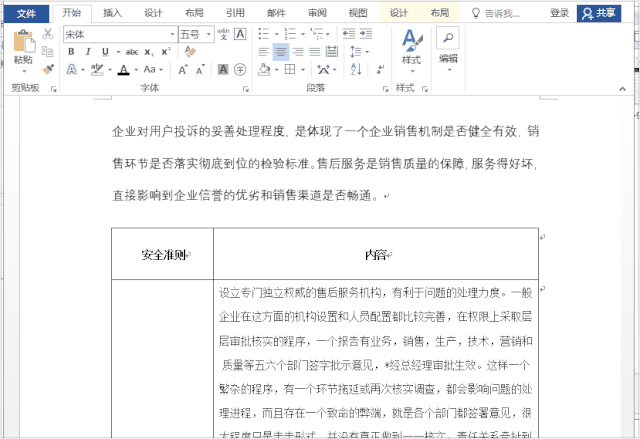
Task: Open the phonetic guide (wén) tool
Action: [x=223, y=34]
